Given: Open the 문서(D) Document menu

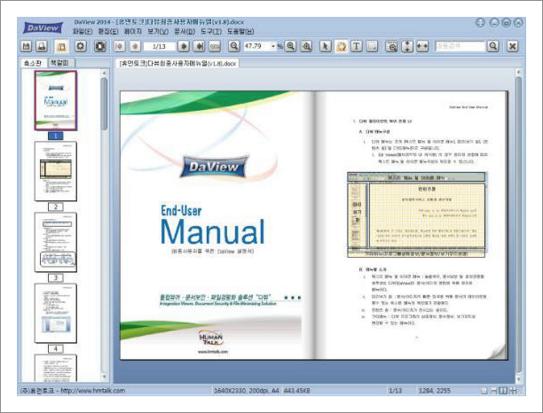Looking at the screenshot, I should coord(185,32).
